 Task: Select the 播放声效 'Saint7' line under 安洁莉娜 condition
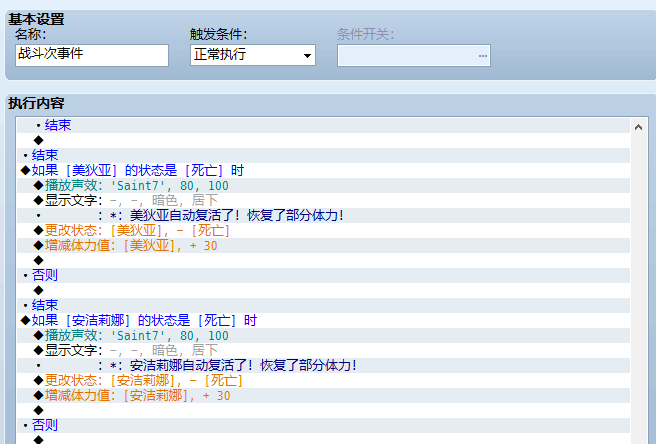(x=323, y=336)
